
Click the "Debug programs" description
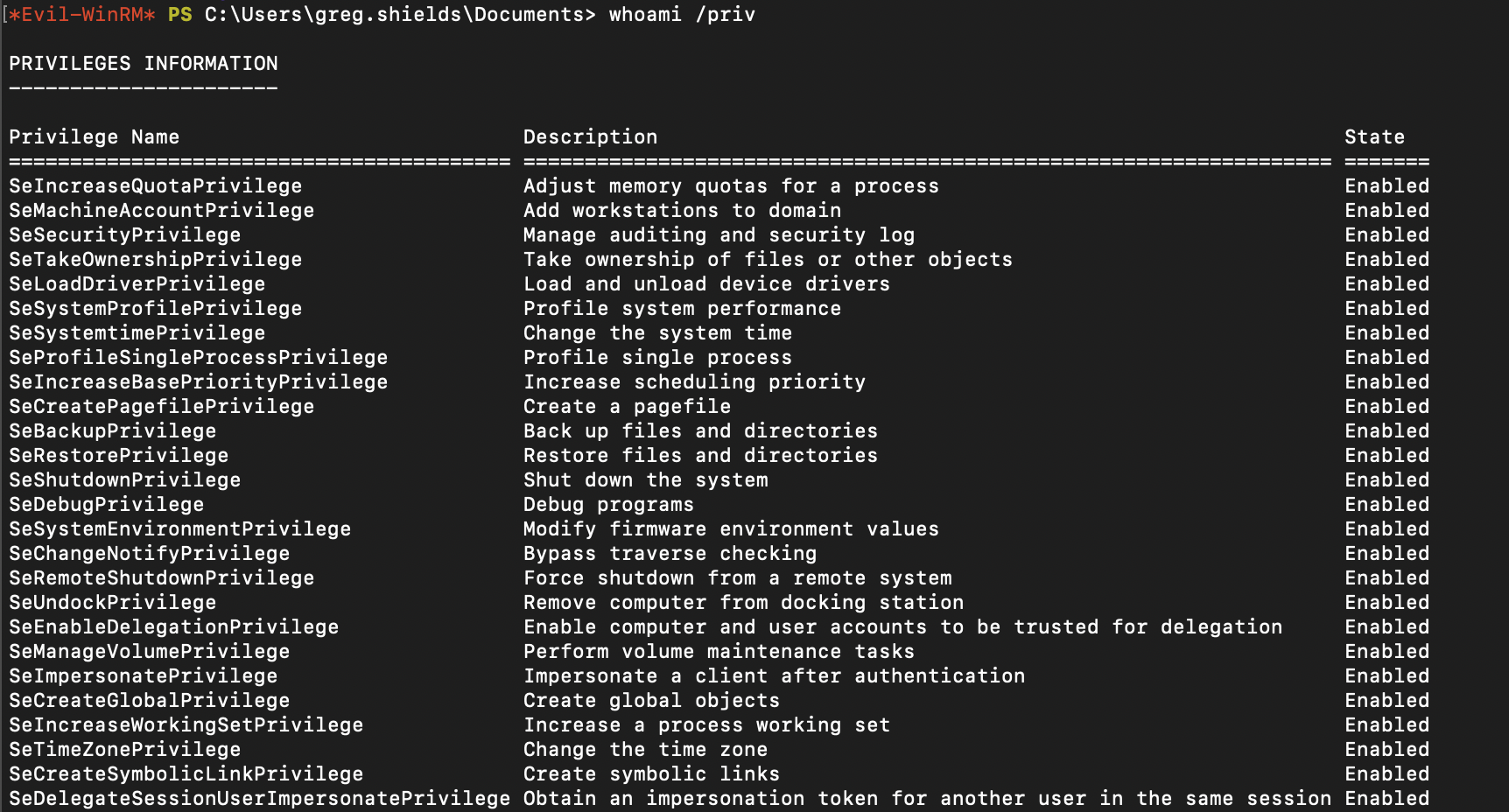pos(608,505)
